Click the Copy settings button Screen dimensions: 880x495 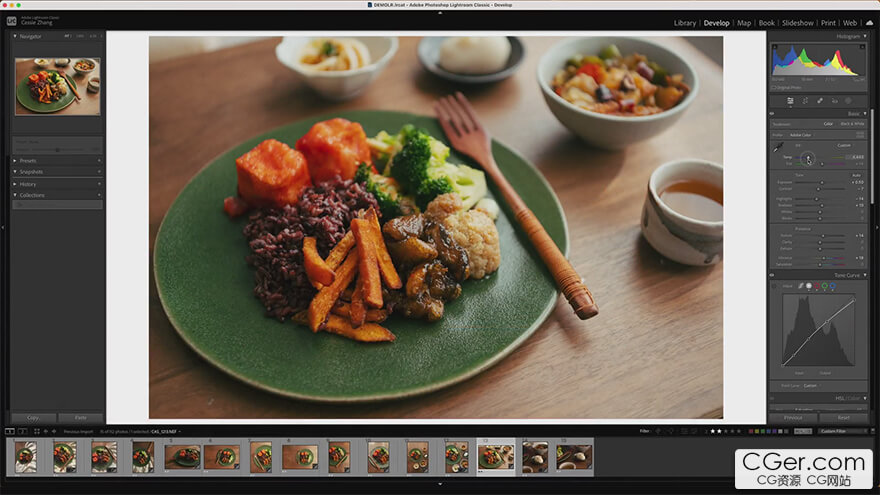pyautogui.click(x=33, y=418)
